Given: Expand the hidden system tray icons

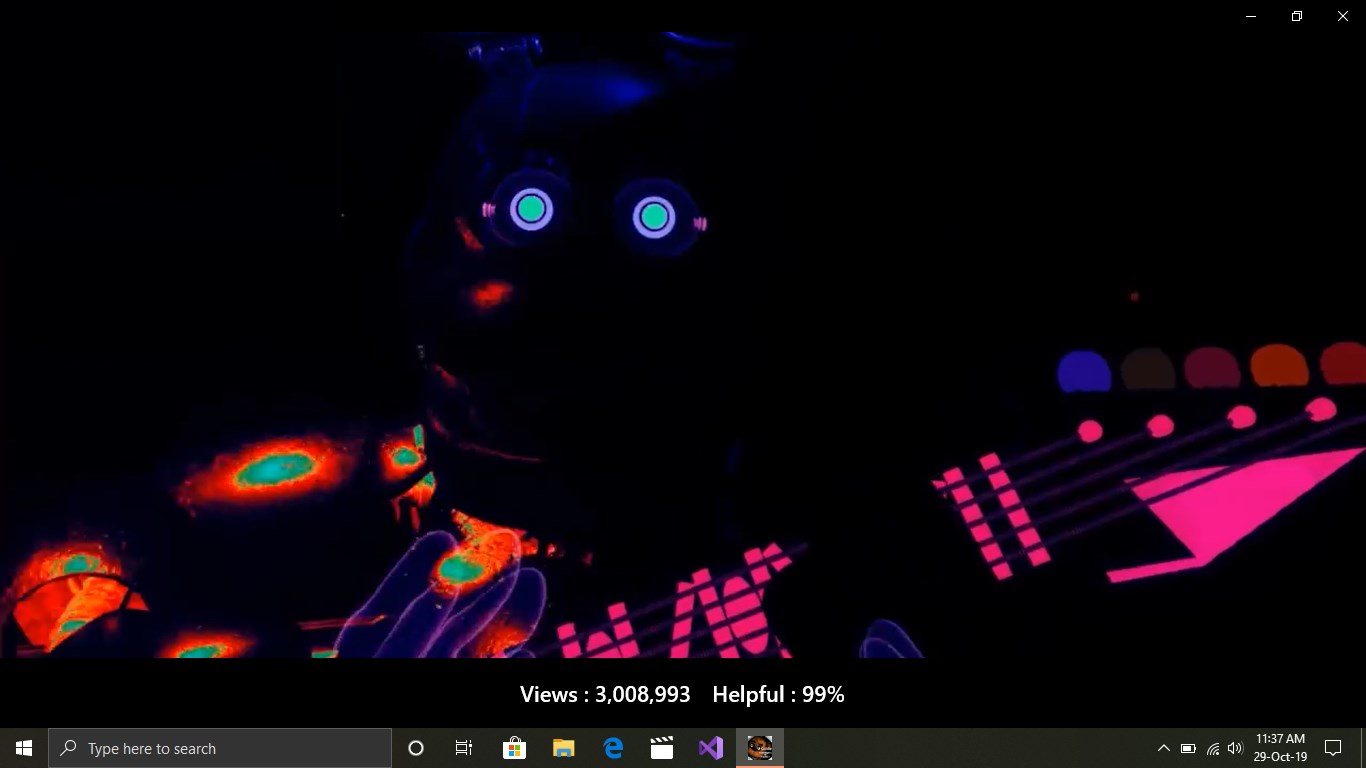Looking at the screenshot, I should point(1163,748).
